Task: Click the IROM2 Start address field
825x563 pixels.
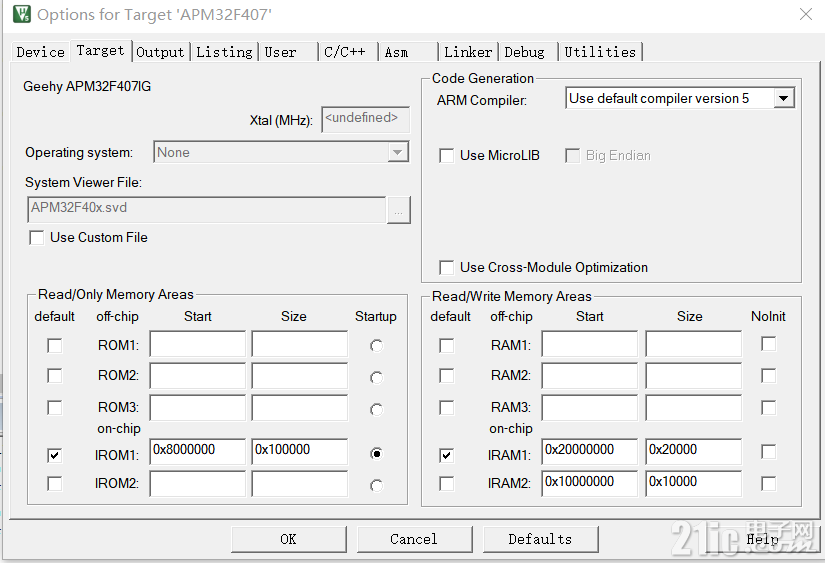Action: tap(197, 484)
